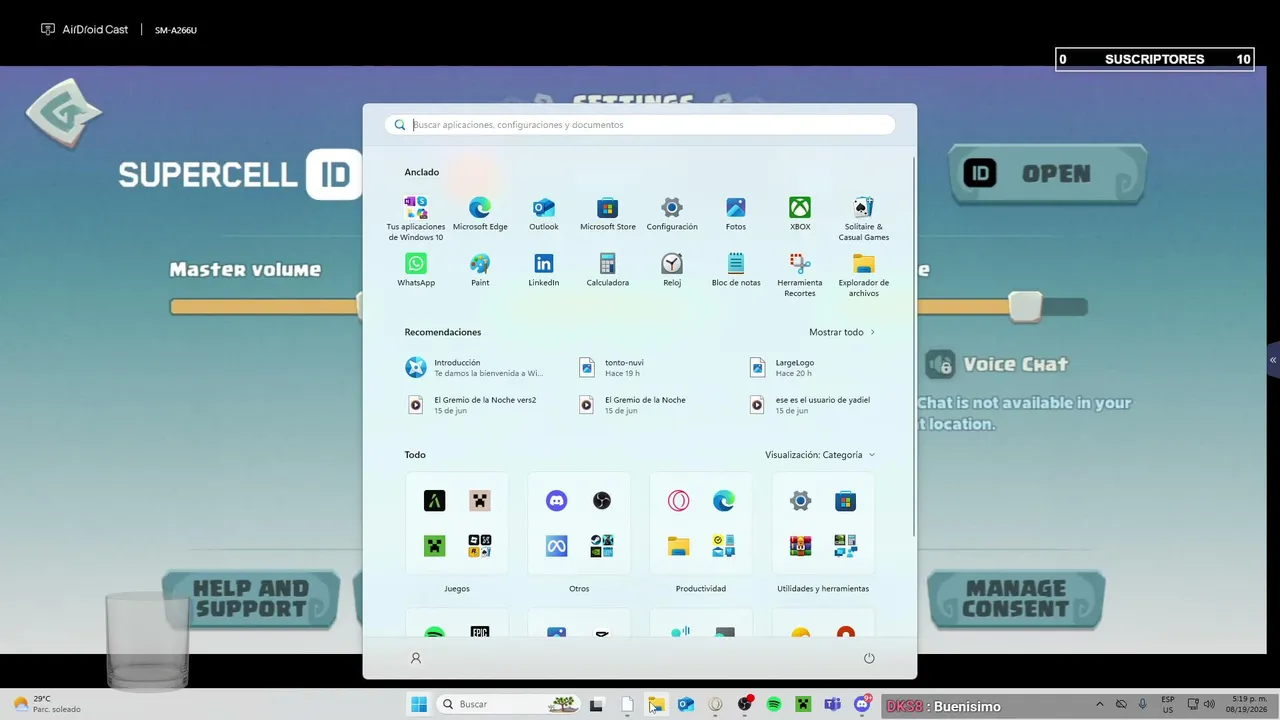Switch the ESP US keyboard language
The image size is (1280, 720).
tap(1168, 704)
